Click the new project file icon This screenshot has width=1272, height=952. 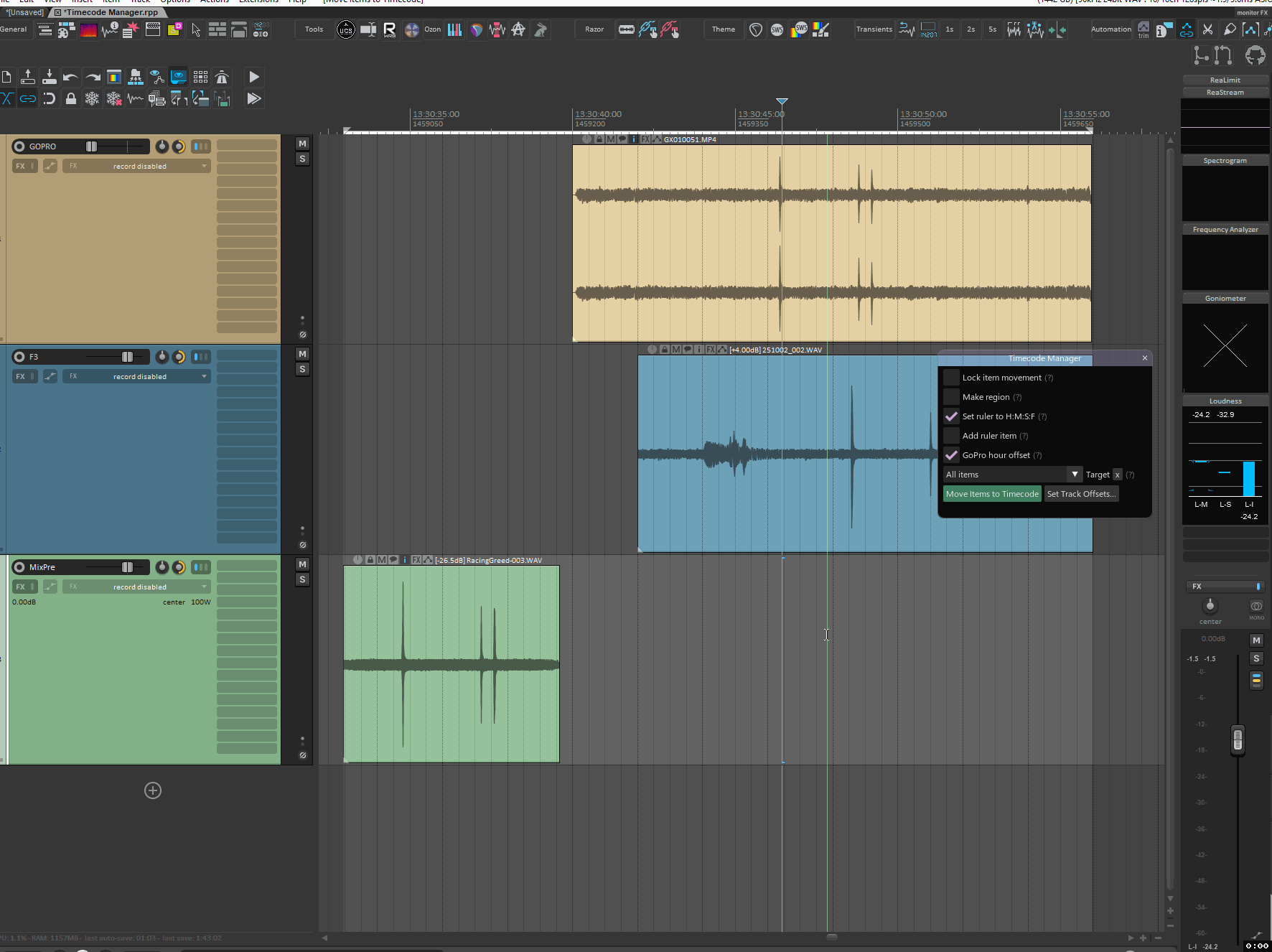6,77
